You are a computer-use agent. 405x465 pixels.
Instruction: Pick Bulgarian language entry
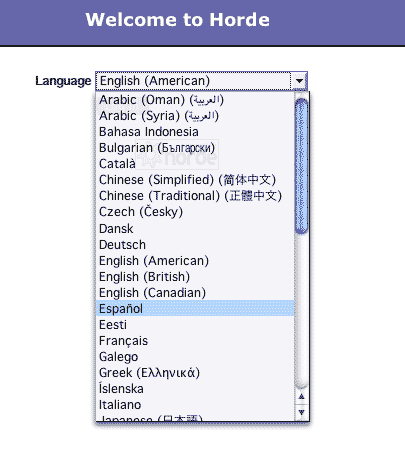pyautogui.click(x=195, y=148)
